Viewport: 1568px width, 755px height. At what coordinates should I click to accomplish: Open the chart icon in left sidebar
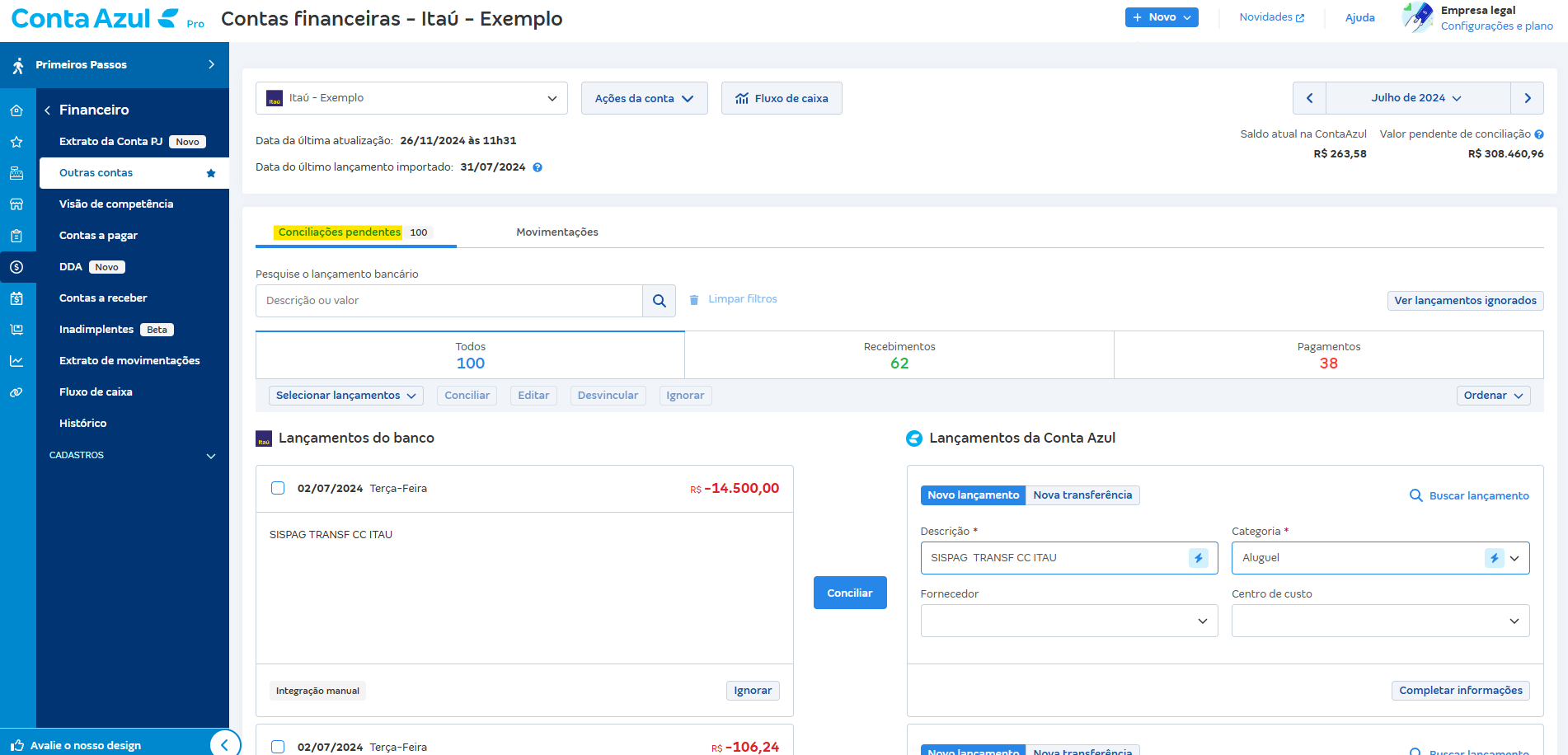[16, 361]
